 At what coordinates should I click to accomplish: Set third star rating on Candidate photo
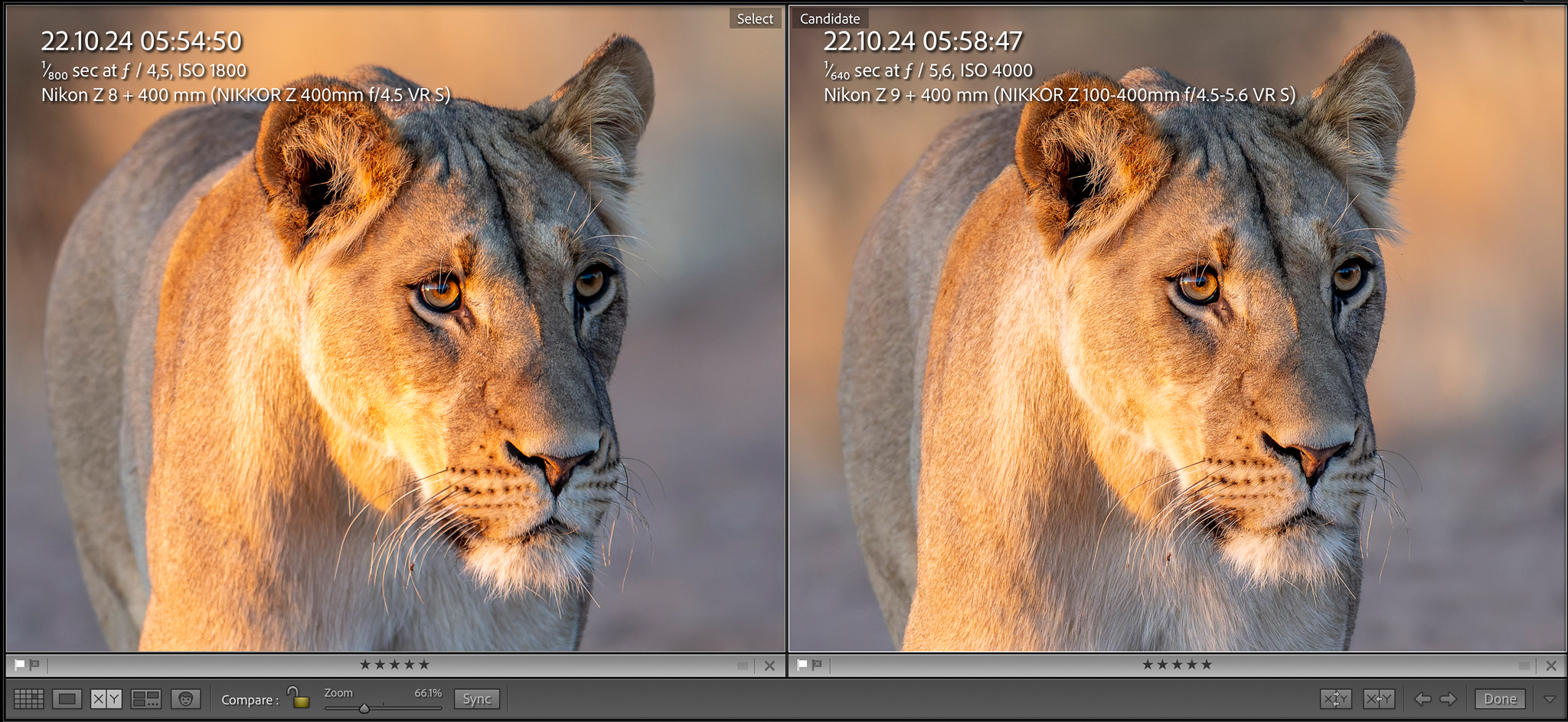[1178, 665]
